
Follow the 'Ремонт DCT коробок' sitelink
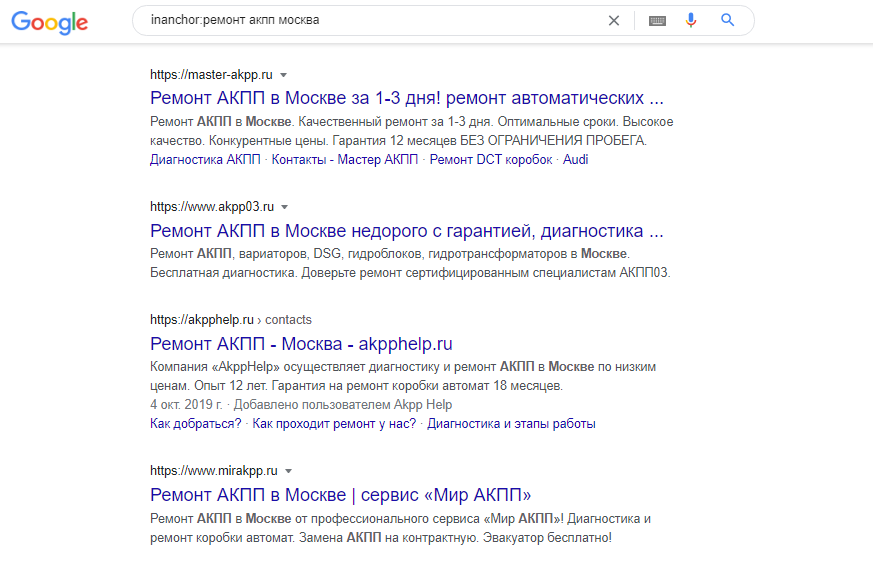coord(491,160)
